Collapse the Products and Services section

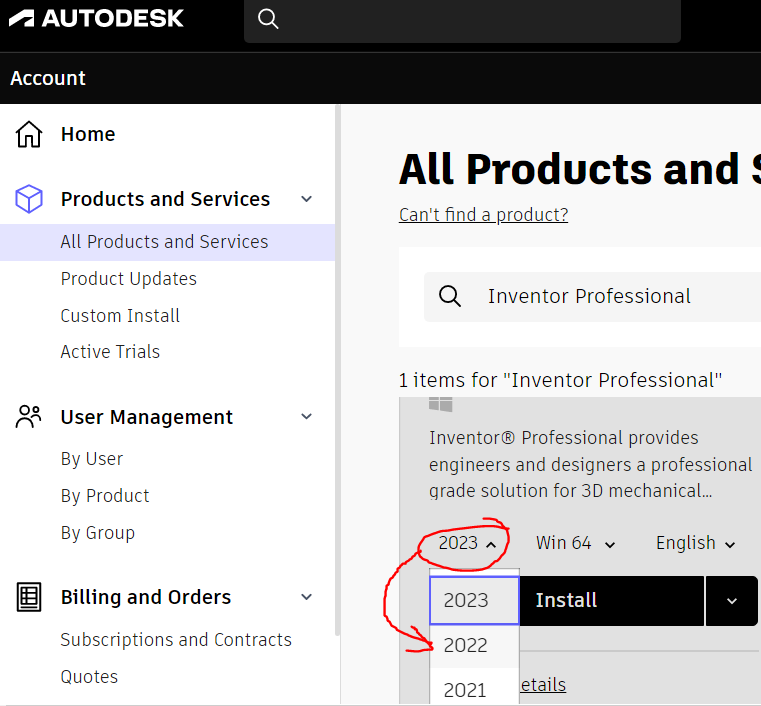tap(307, 199)
